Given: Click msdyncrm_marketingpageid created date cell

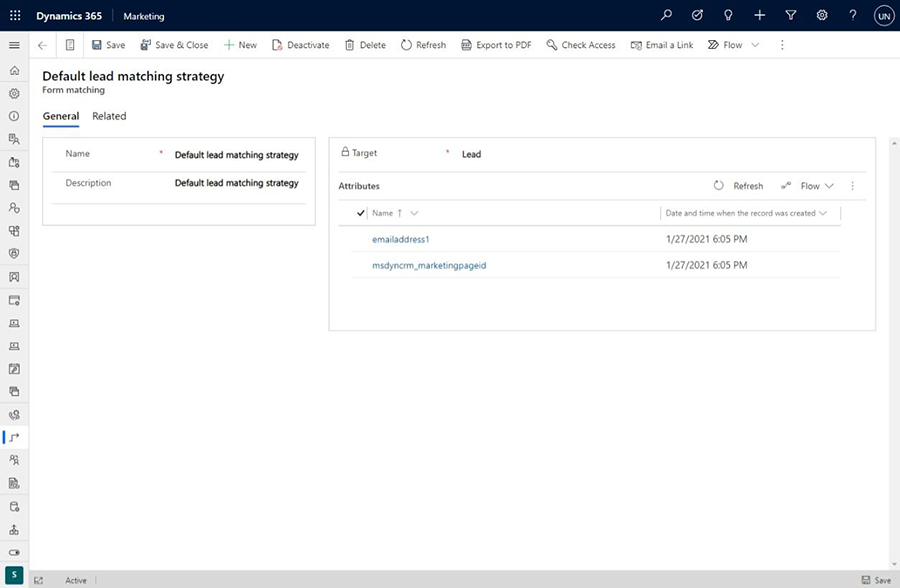Looking at the screenshot, I should pos(707,265).
